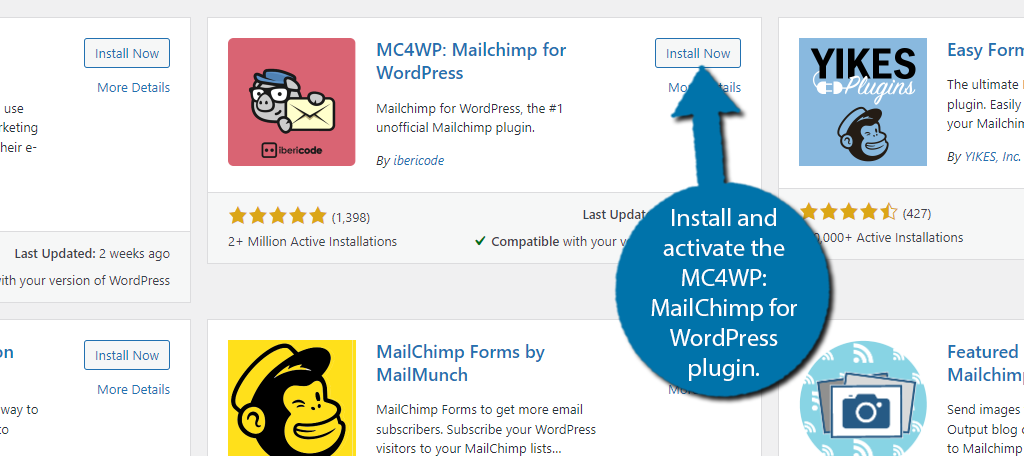Viewport: 1024px width, 456px height.
Task: Click the Last Updated: 2 weeks ago text
Action: [x=91, y=253]
